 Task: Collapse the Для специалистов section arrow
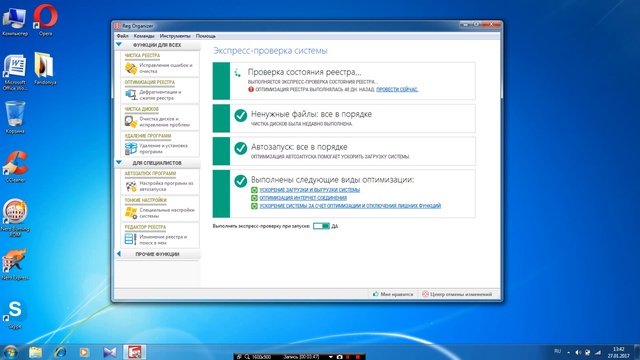[x=119, y=162]
